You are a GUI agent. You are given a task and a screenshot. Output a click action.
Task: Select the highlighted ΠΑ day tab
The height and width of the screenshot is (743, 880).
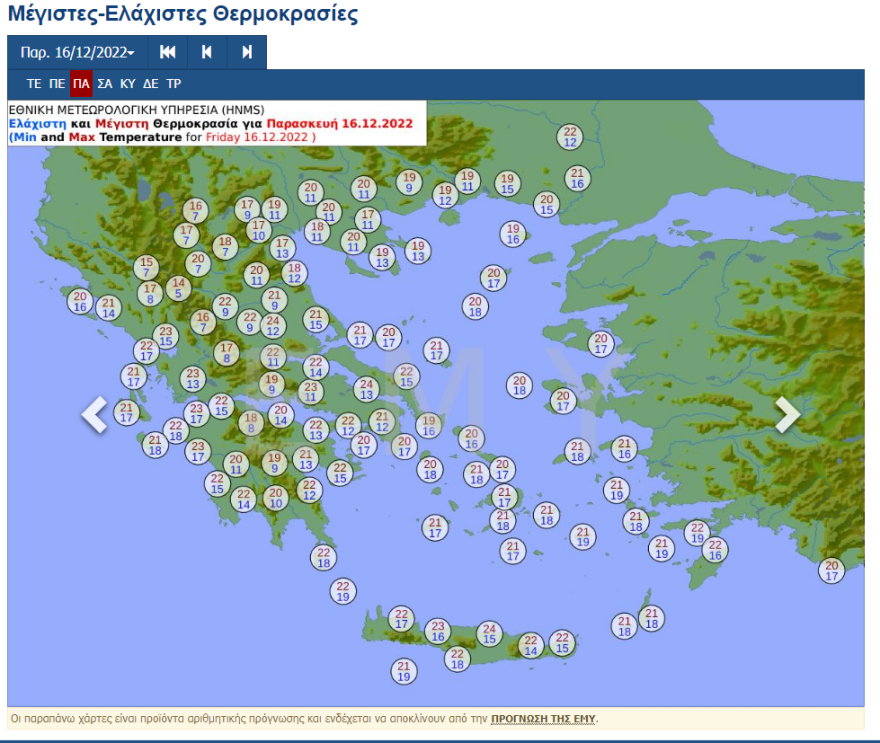tap(81, 84)
